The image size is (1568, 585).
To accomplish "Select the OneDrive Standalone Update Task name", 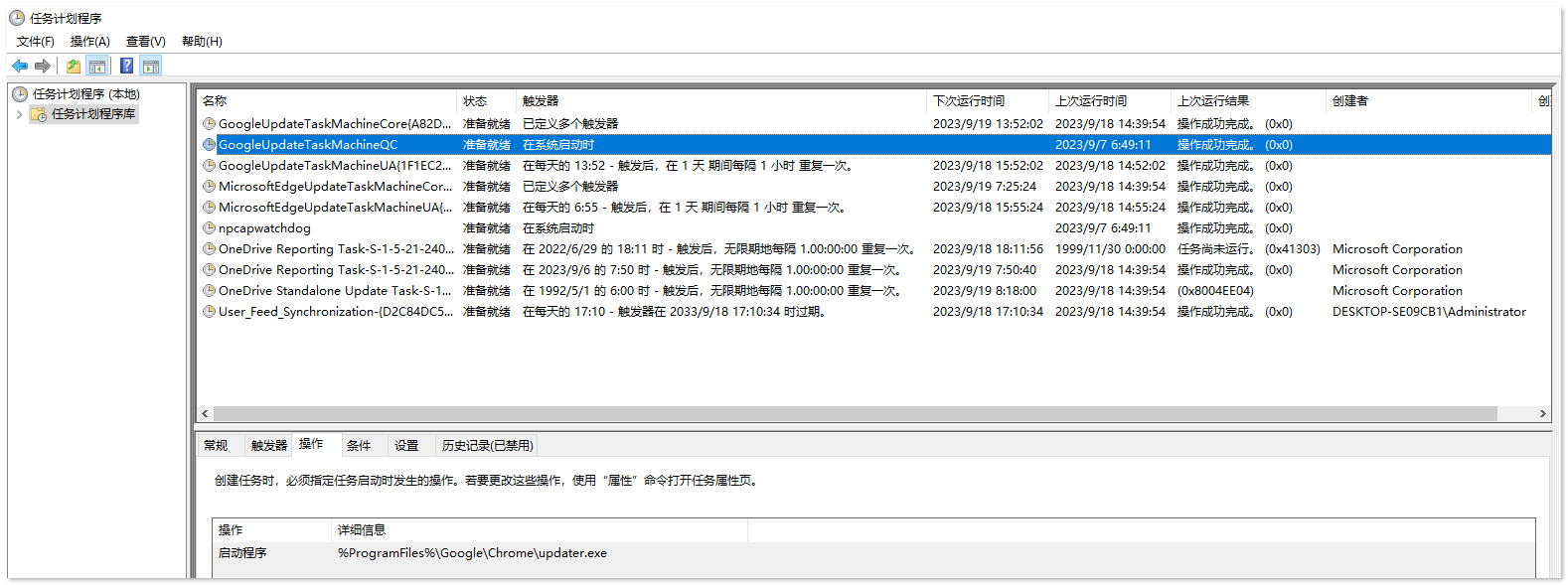I will tap(335, 291).
